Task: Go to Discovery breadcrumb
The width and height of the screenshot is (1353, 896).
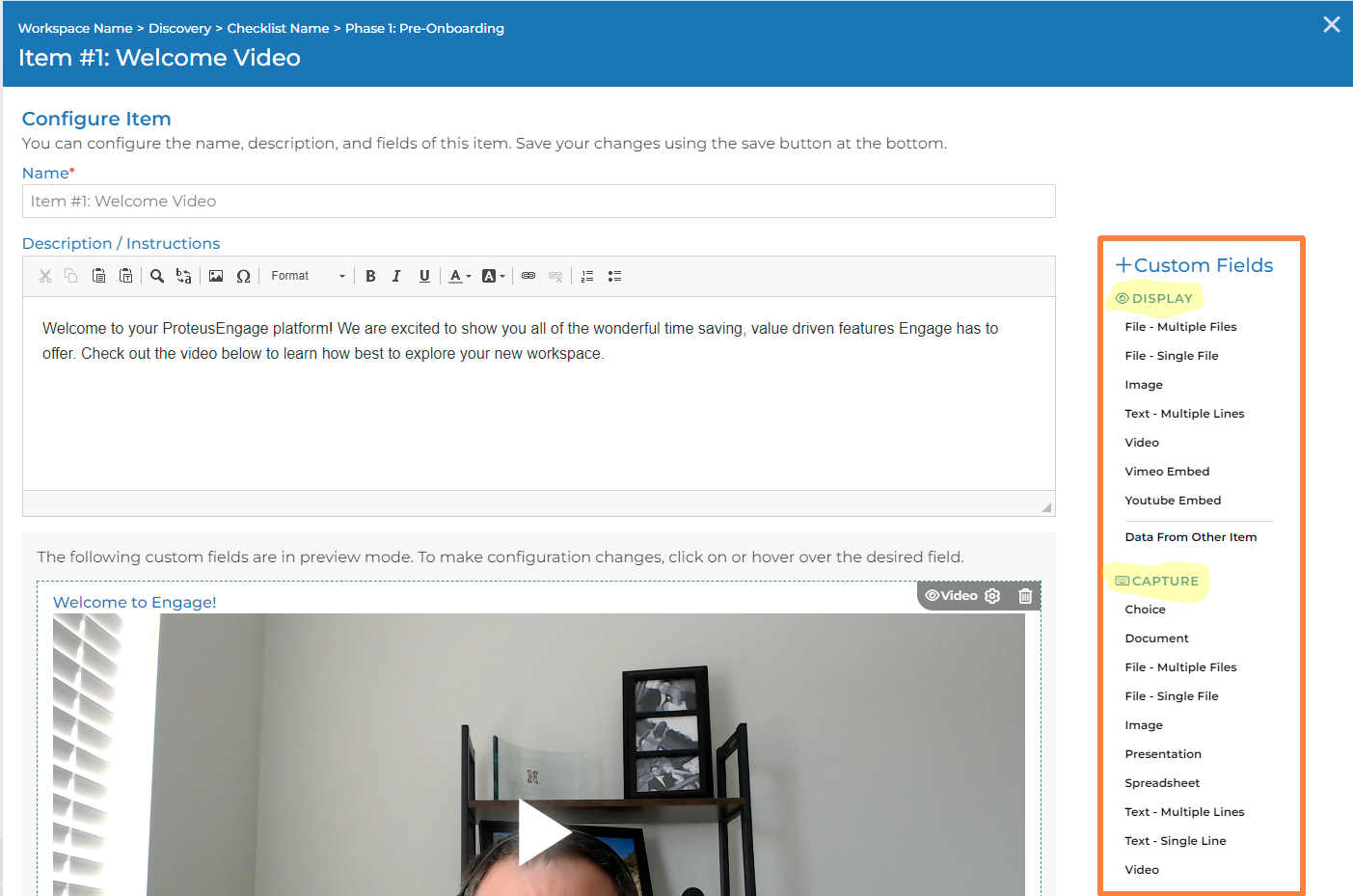Action: point(179,28)
